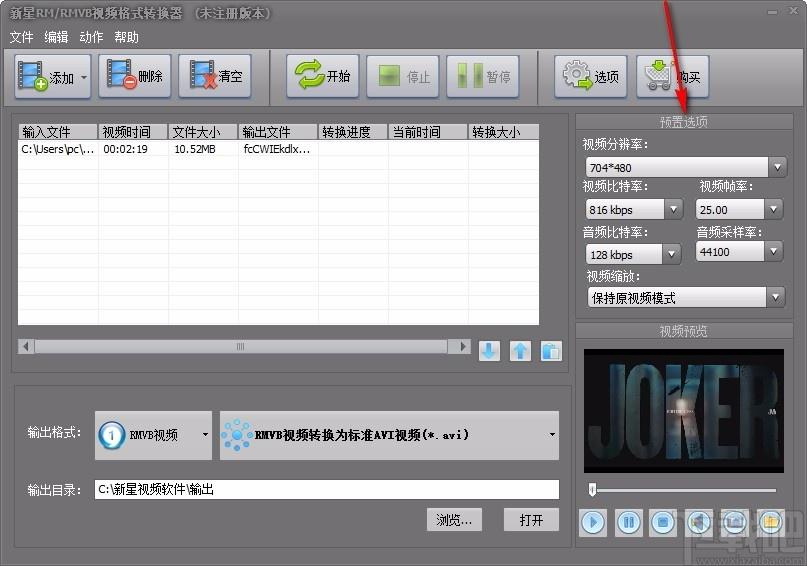This screenshot has width=807, height=566.
Task: Play the preview video
Action: pos(592,523)
